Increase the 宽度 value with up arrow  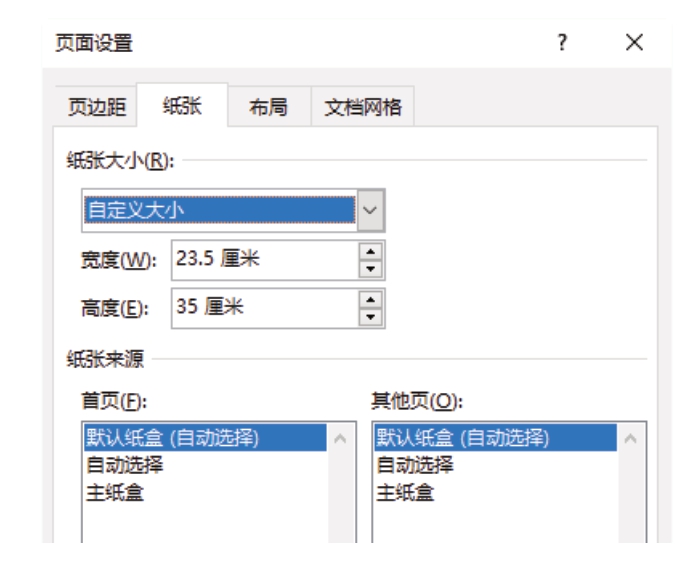pos(370,252)
